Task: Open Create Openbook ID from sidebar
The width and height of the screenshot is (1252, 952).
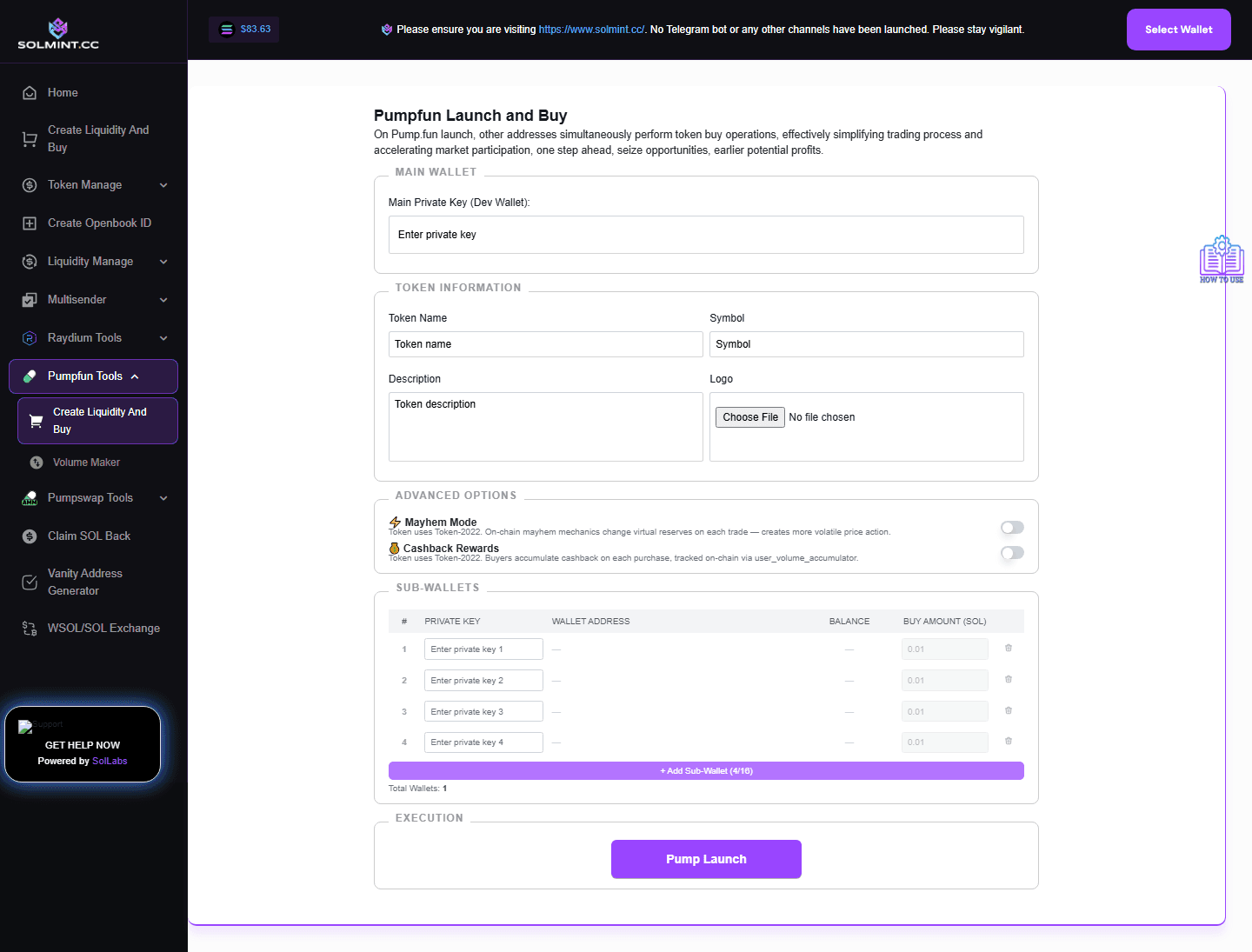Action: coord(99,223)
